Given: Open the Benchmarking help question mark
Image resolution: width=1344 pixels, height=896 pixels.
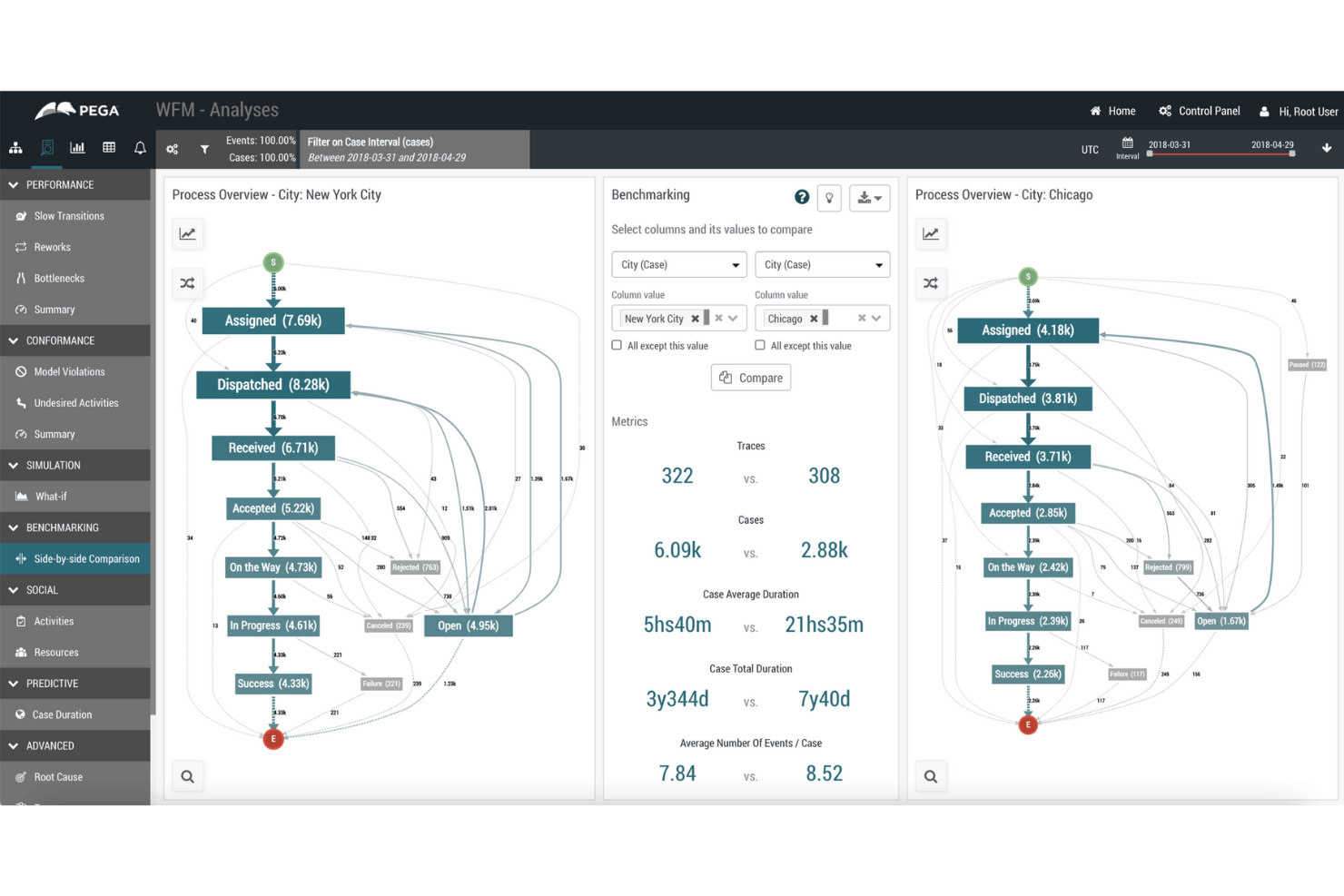Looking at the screenshot, I should (x=801, y=196).
